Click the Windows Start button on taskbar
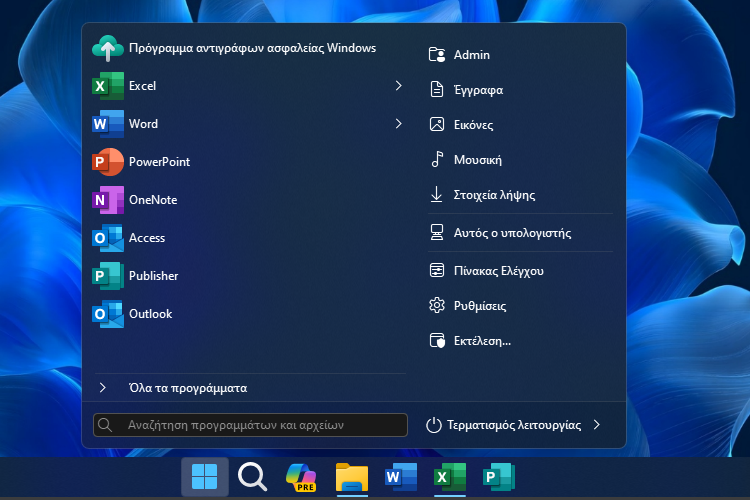The height and width of the screenshot is (500, 750). click(205, 477)
